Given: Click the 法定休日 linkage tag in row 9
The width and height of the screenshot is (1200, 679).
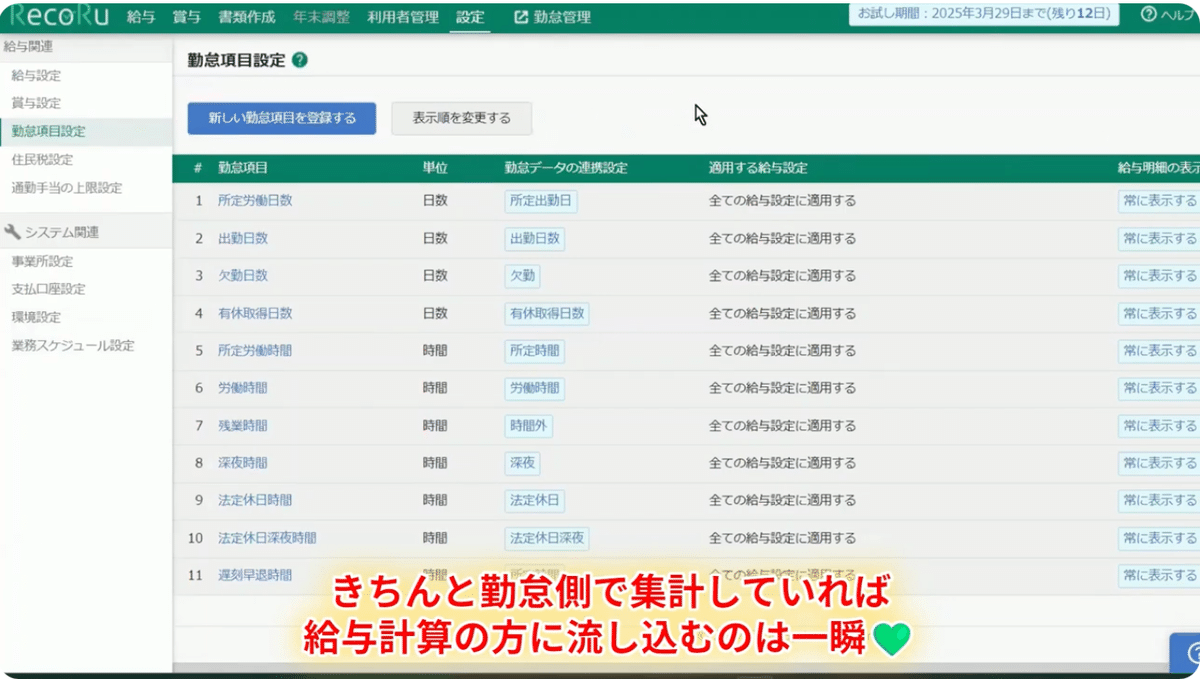Looking at the screenshot, I should coord(535,500).
